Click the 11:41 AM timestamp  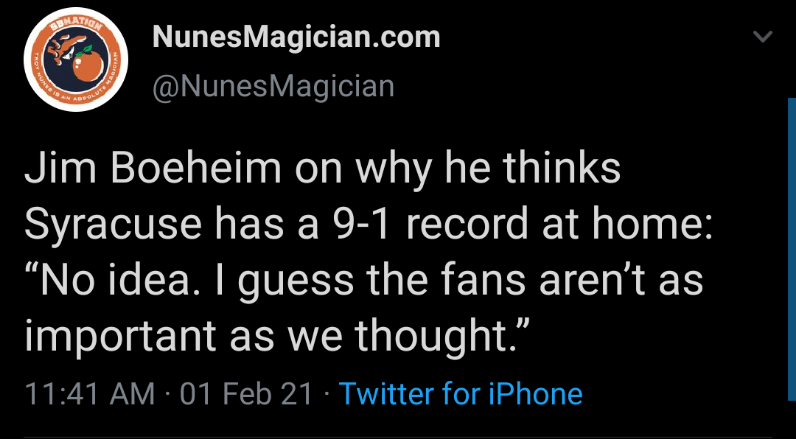pos(88,393)
